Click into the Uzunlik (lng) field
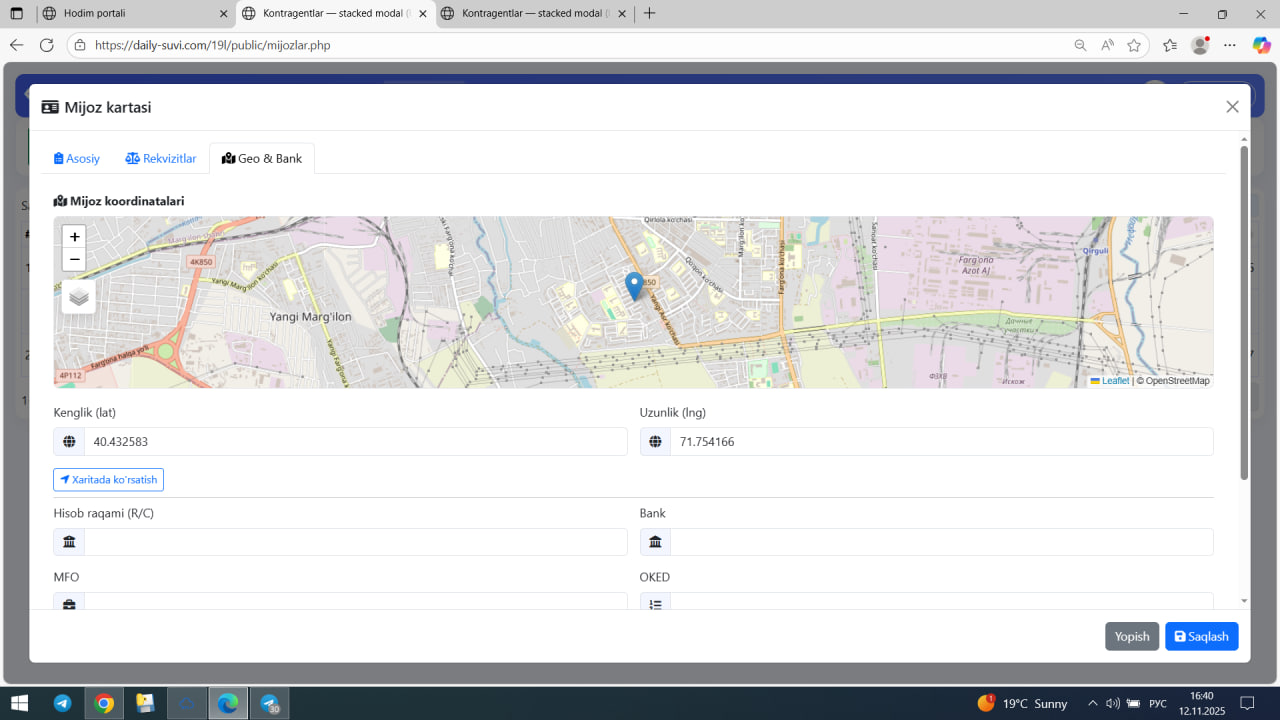The width and height of the screenshot is (1280, 720). (x=940, y=442)
